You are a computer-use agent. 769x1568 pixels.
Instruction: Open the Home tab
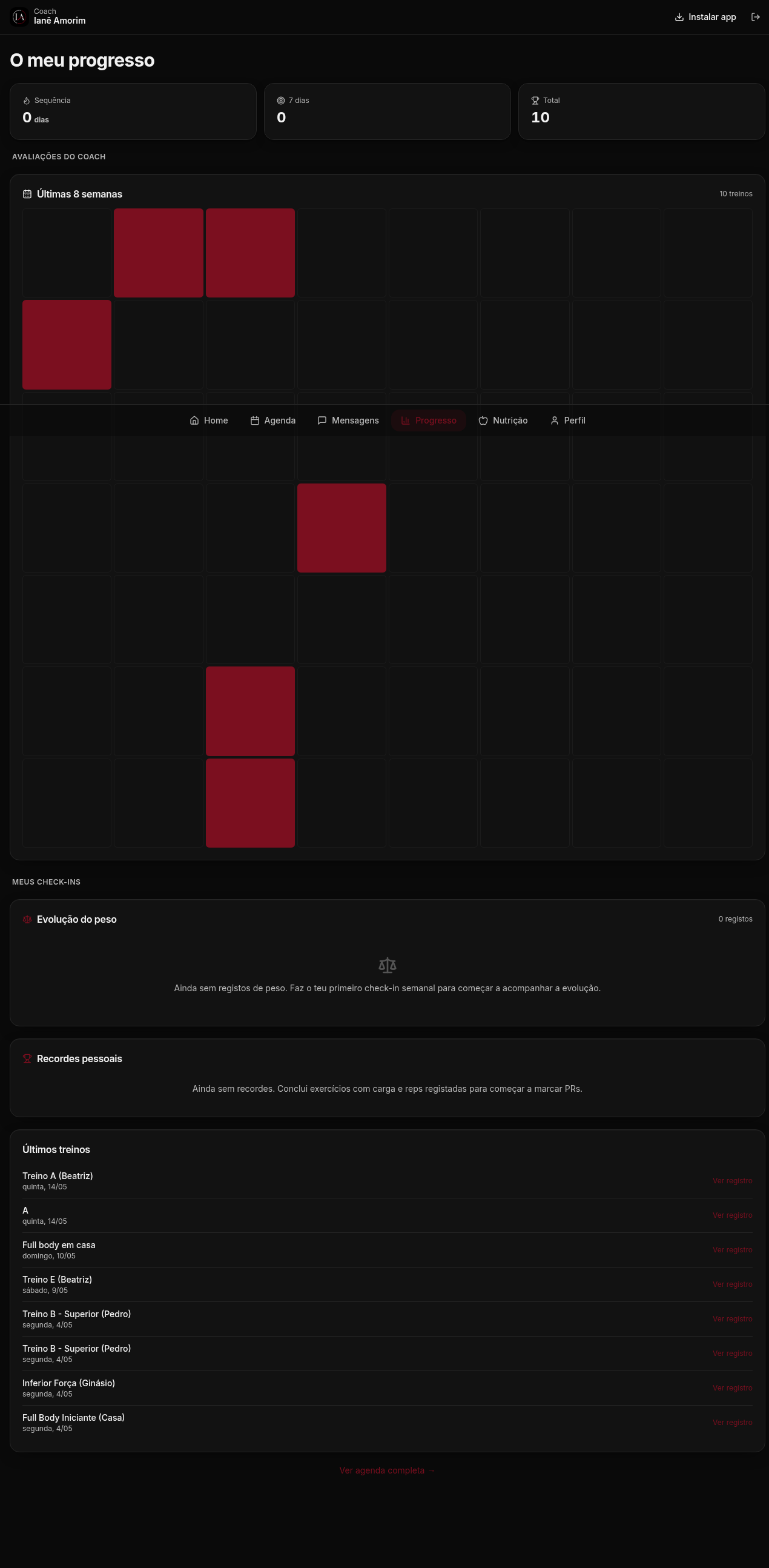[209, 420]
